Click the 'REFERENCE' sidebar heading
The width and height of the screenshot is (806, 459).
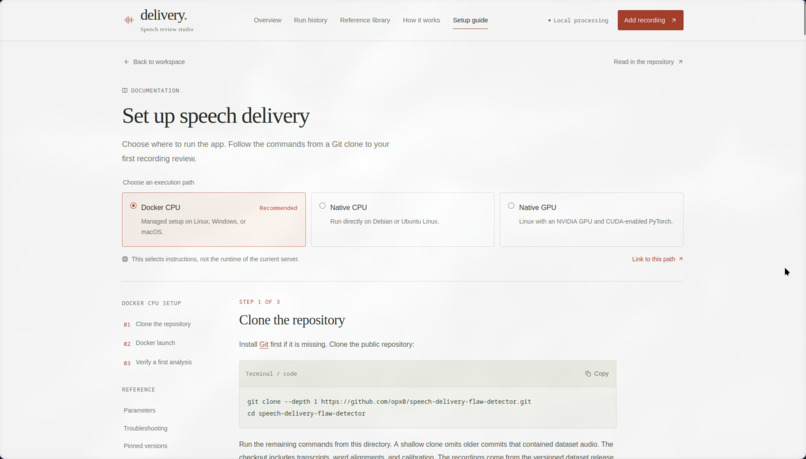tap(138, 390)
